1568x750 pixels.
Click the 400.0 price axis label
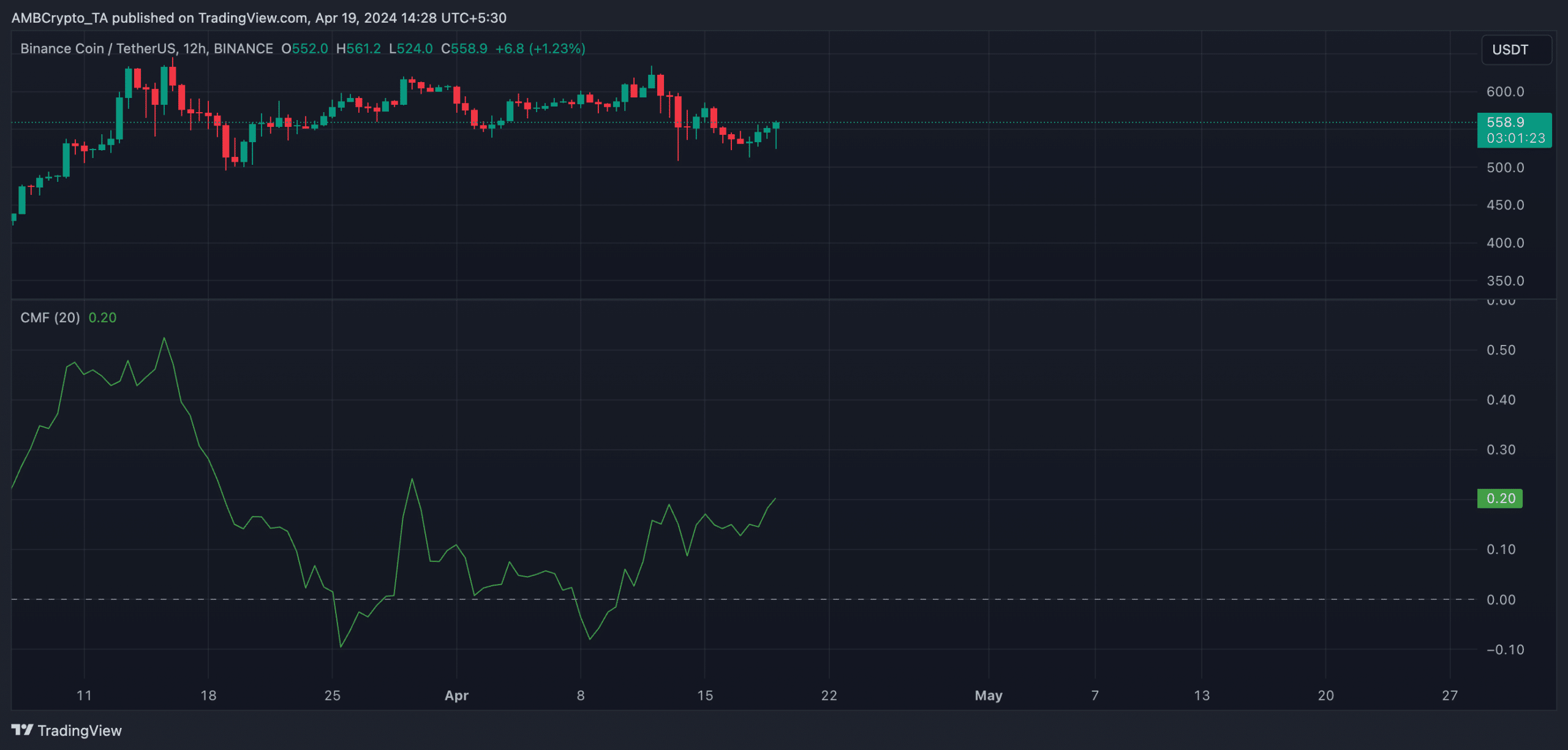point(1505,243)
